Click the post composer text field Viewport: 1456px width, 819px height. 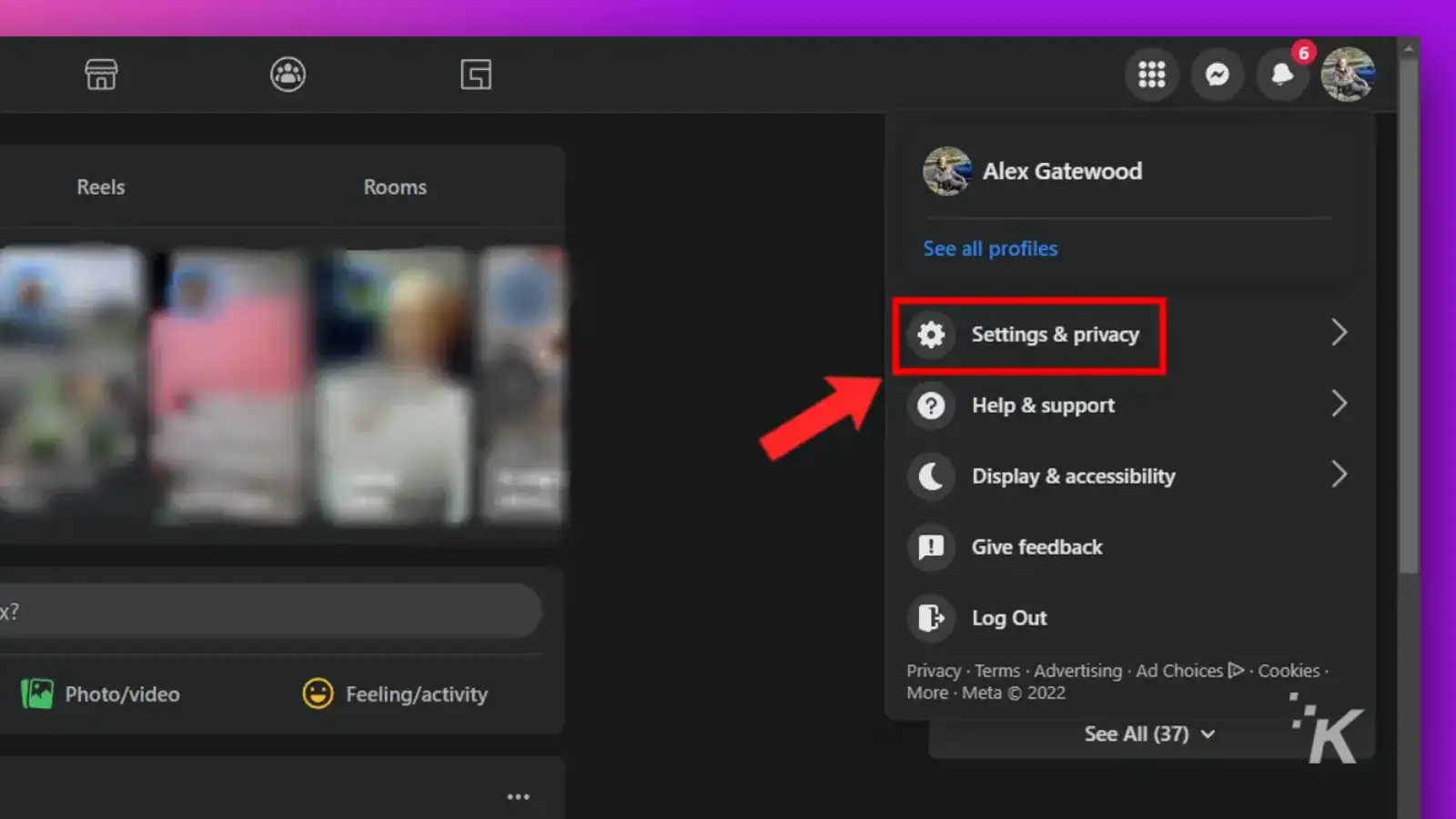click(x=271, y=611)
